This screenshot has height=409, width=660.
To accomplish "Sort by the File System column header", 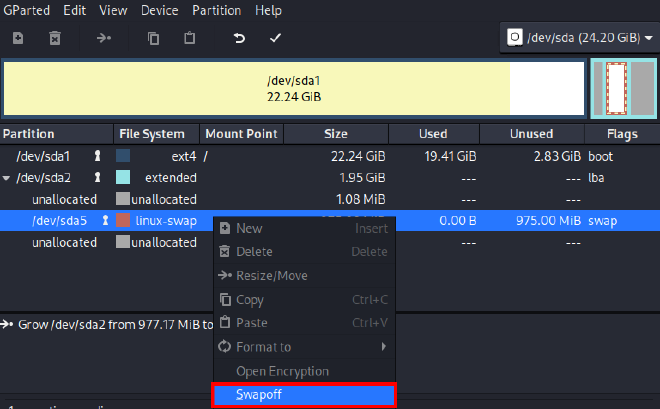I will [x=152, y=134].
